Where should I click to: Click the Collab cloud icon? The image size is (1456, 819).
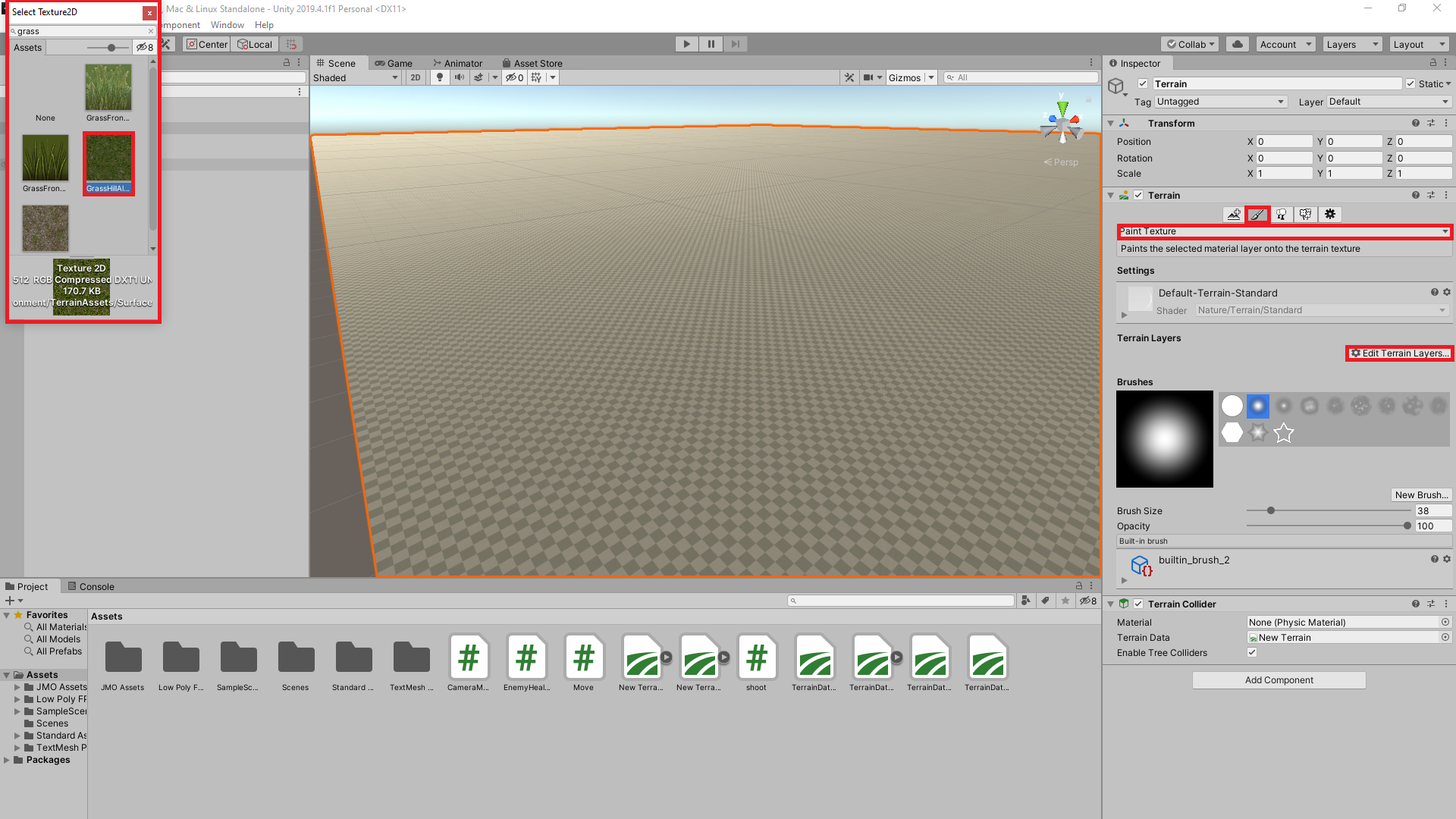pyautogui.click(x=1237, y=44)
